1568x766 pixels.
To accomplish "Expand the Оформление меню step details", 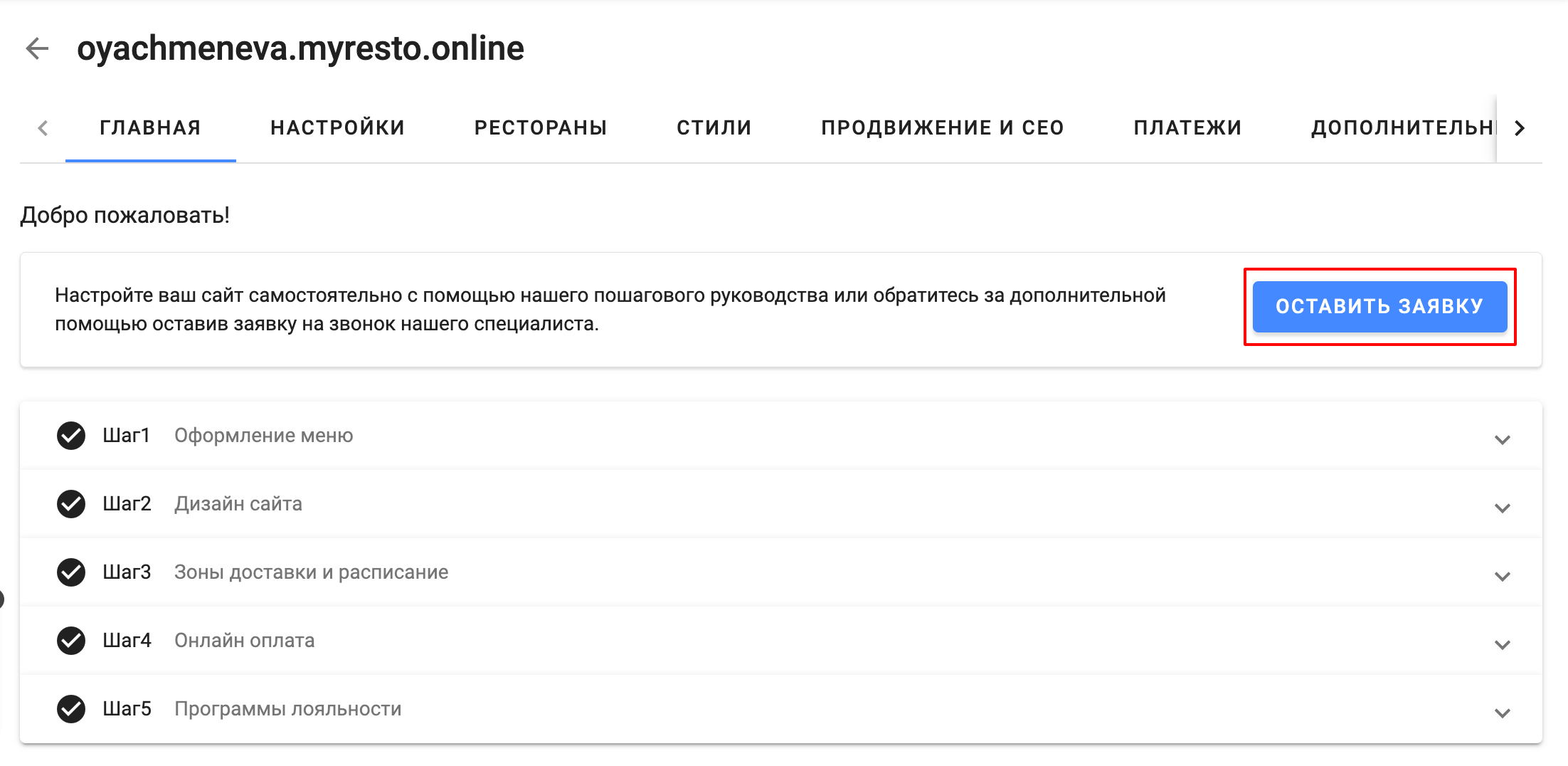I will (1502, 439).
